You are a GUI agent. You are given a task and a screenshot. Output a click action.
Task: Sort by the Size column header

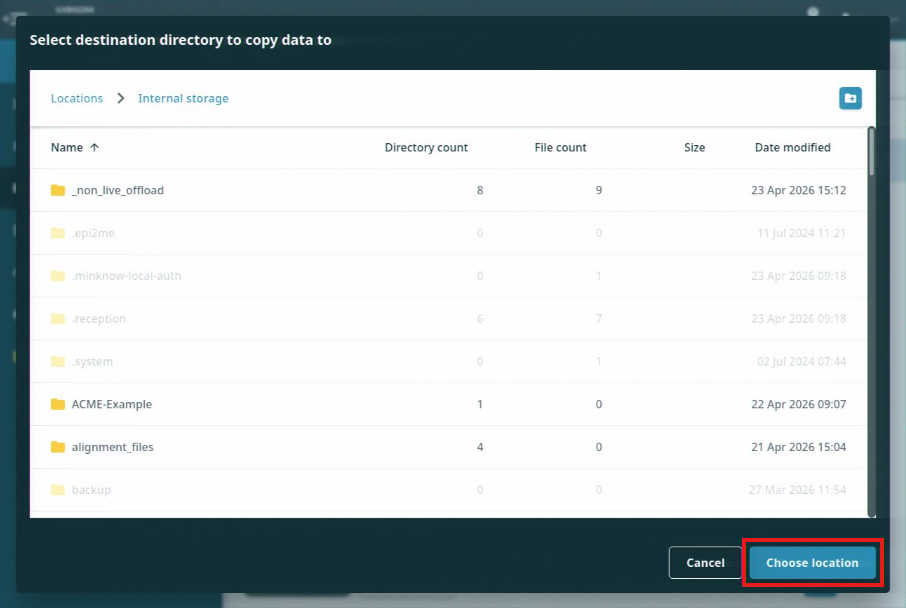694,147
